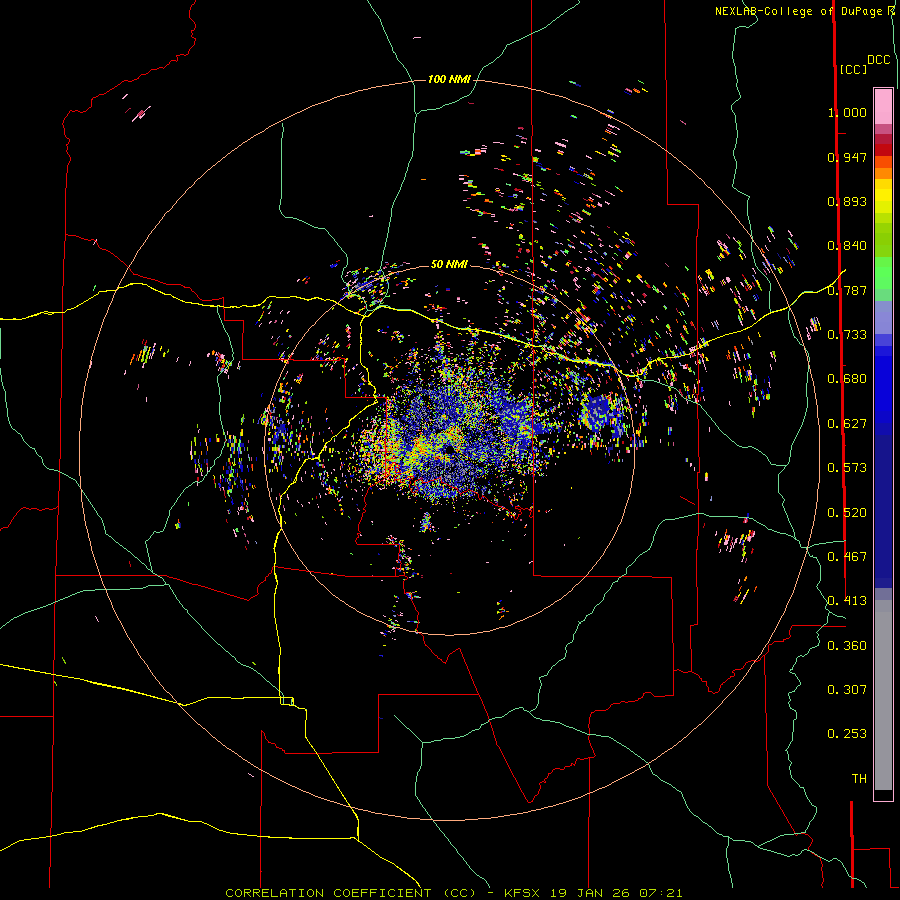Select the 0.307 color scale label
Screen dimensions: 900x900
[x=847, y=690]
